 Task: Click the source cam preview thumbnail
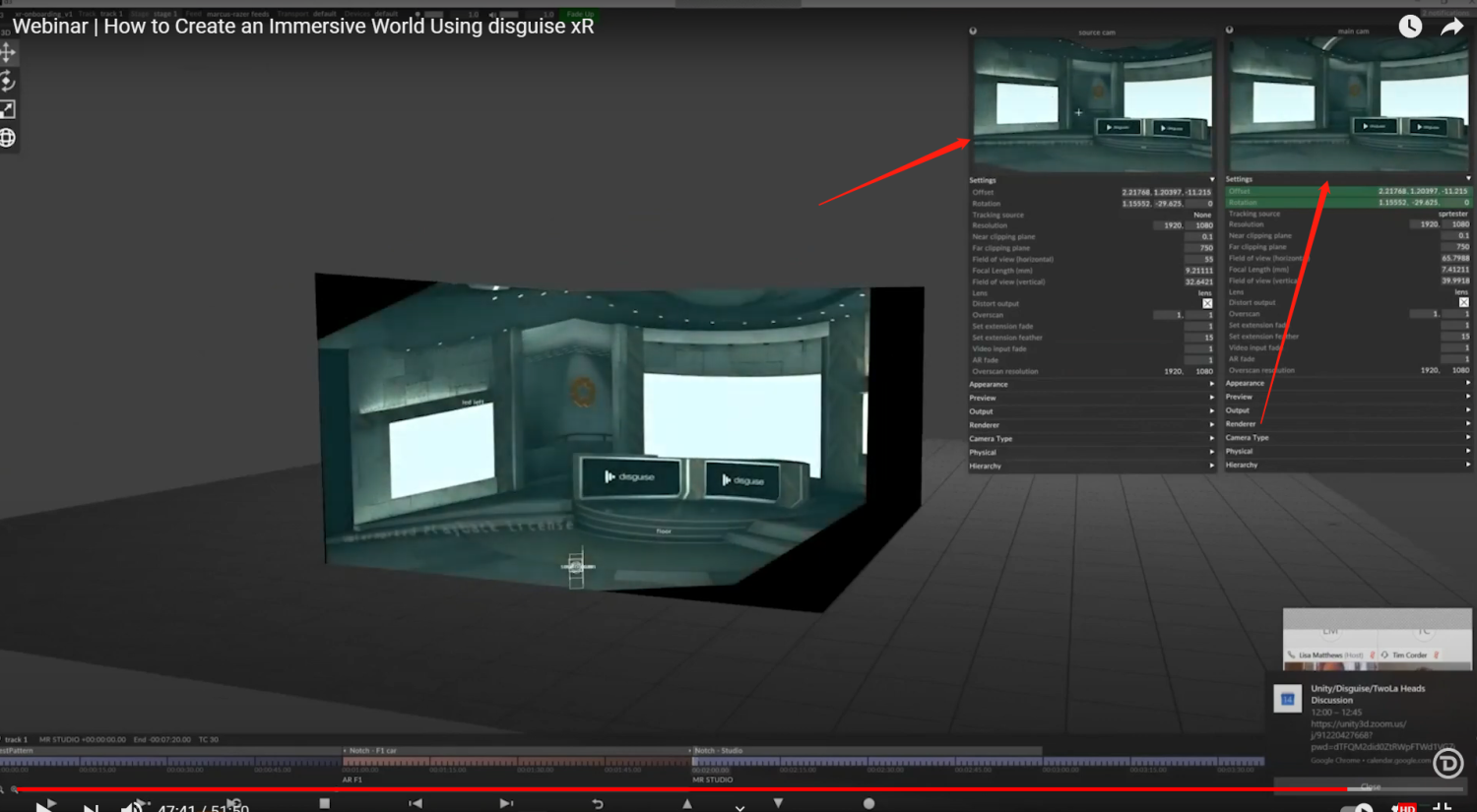(1093, 105)
